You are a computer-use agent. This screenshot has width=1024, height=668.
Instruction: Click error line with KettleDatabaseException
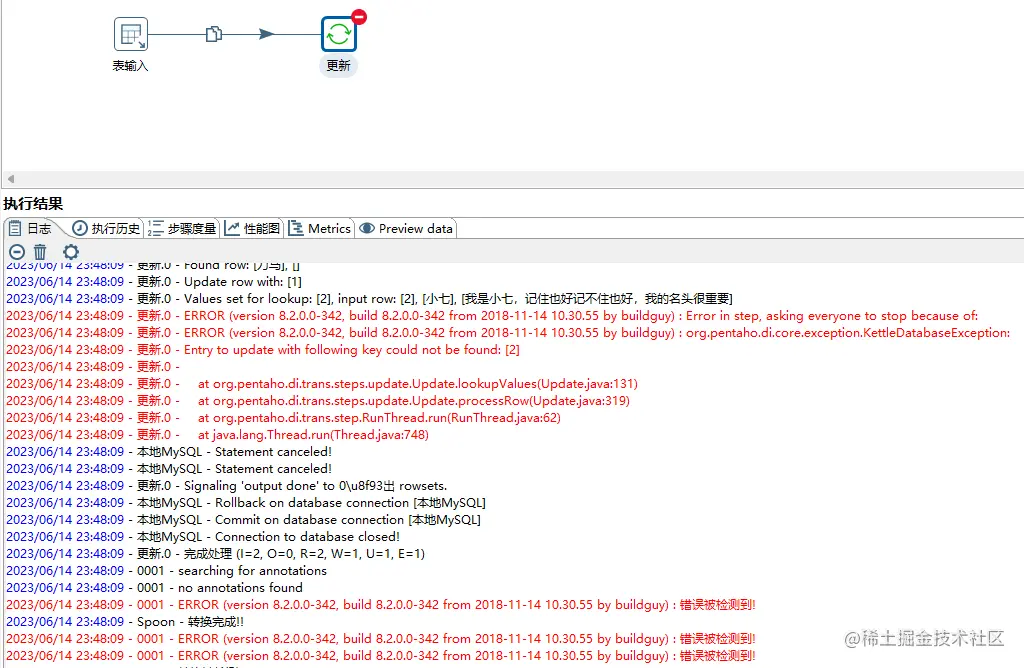508,332
